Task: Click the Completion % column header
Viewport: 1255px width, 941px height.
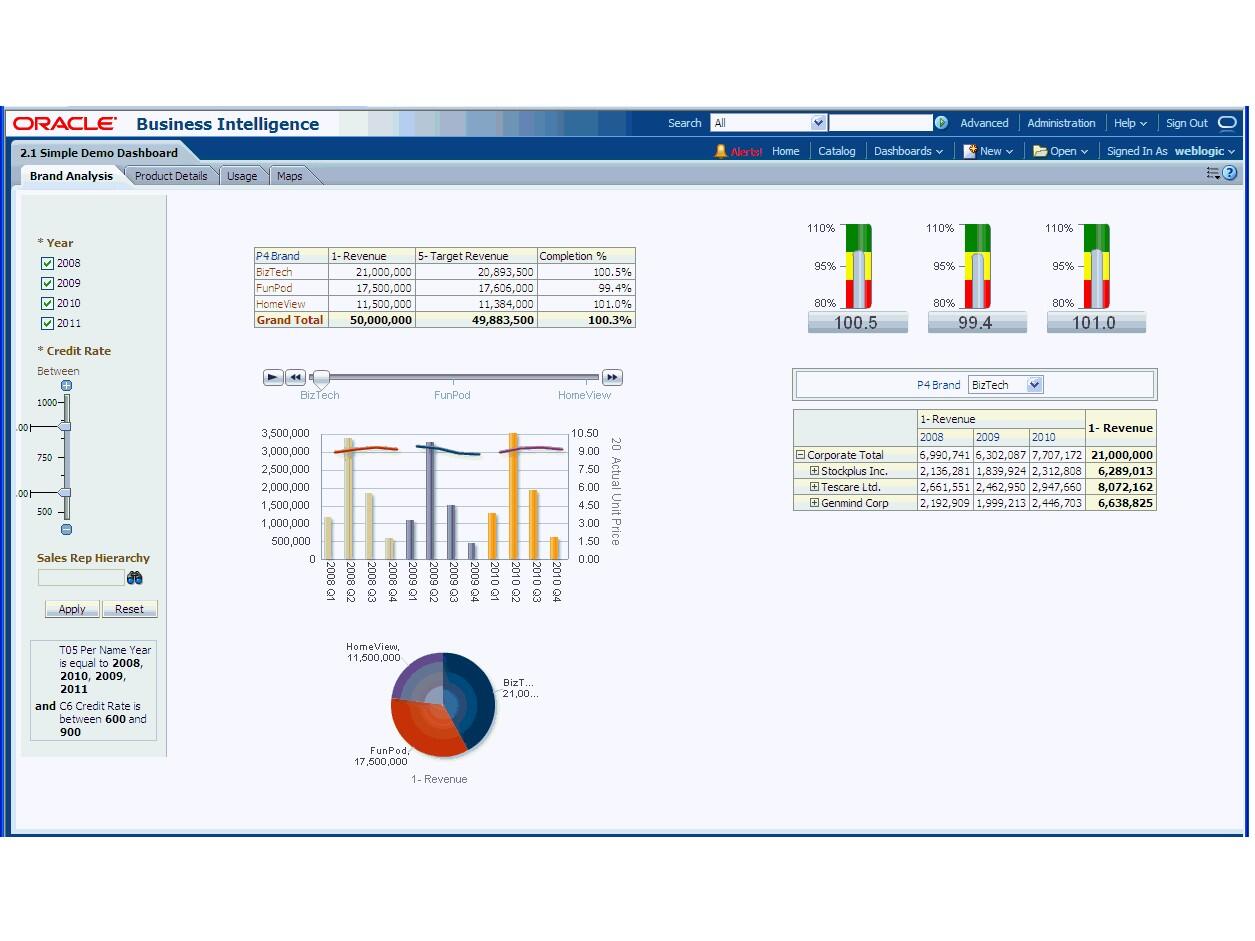Action: click(x=586, y=256)
